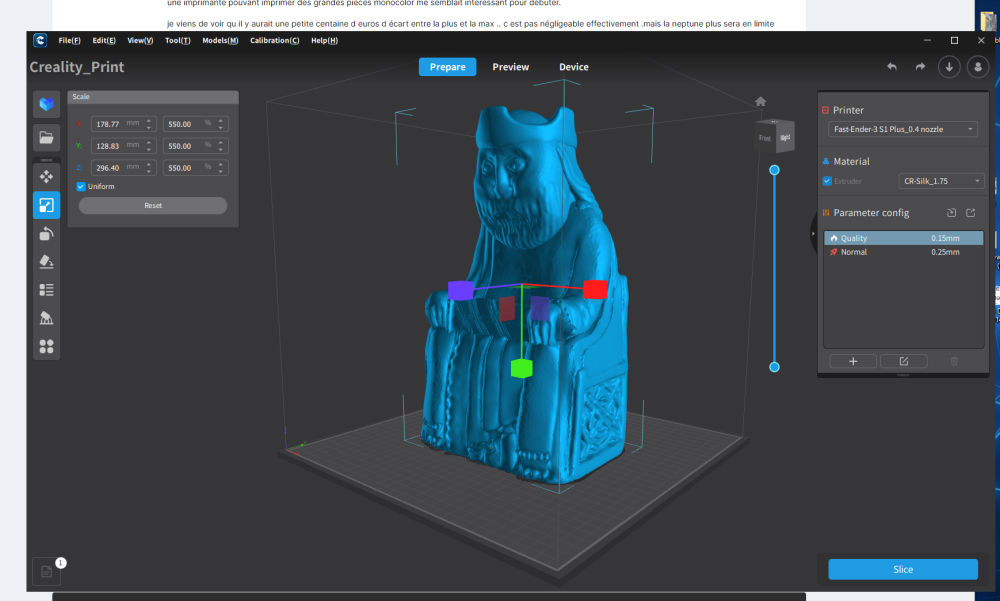Click the X scale 550.00 percent field
Screen dimensions: 1000x601
tap(196, 124)
